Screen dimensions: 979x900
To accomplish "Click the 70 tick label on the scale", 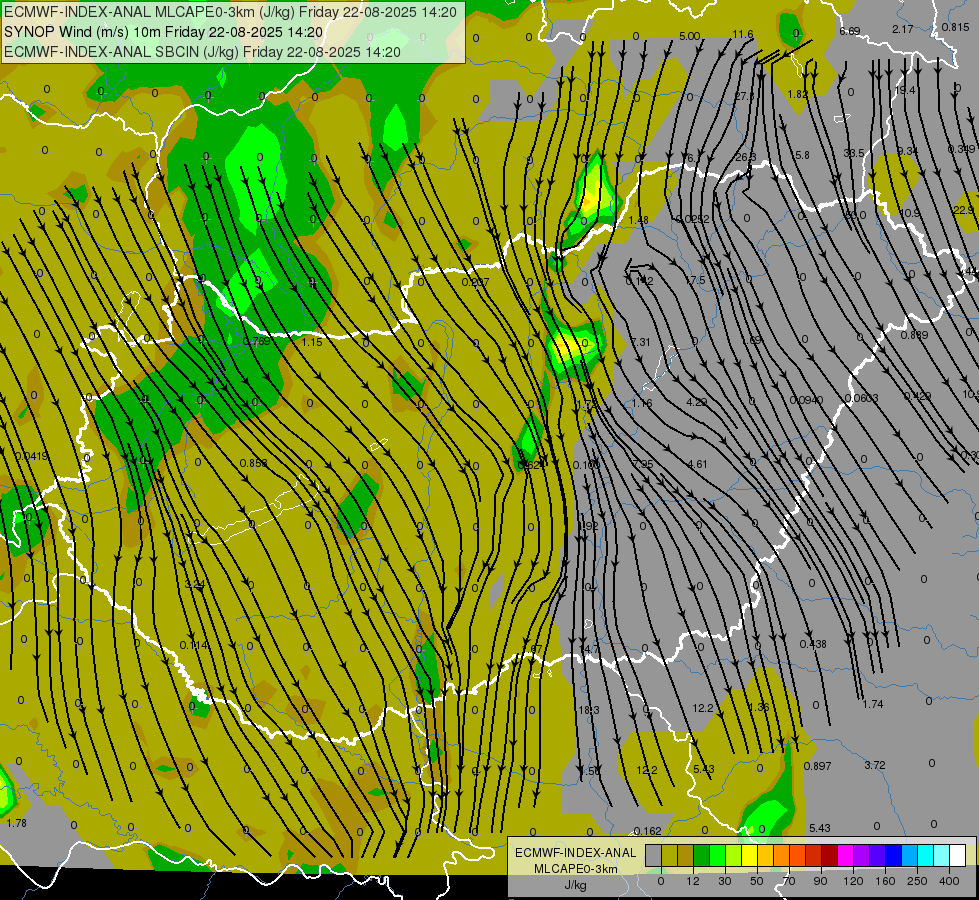I will click(x=789, y=881).
